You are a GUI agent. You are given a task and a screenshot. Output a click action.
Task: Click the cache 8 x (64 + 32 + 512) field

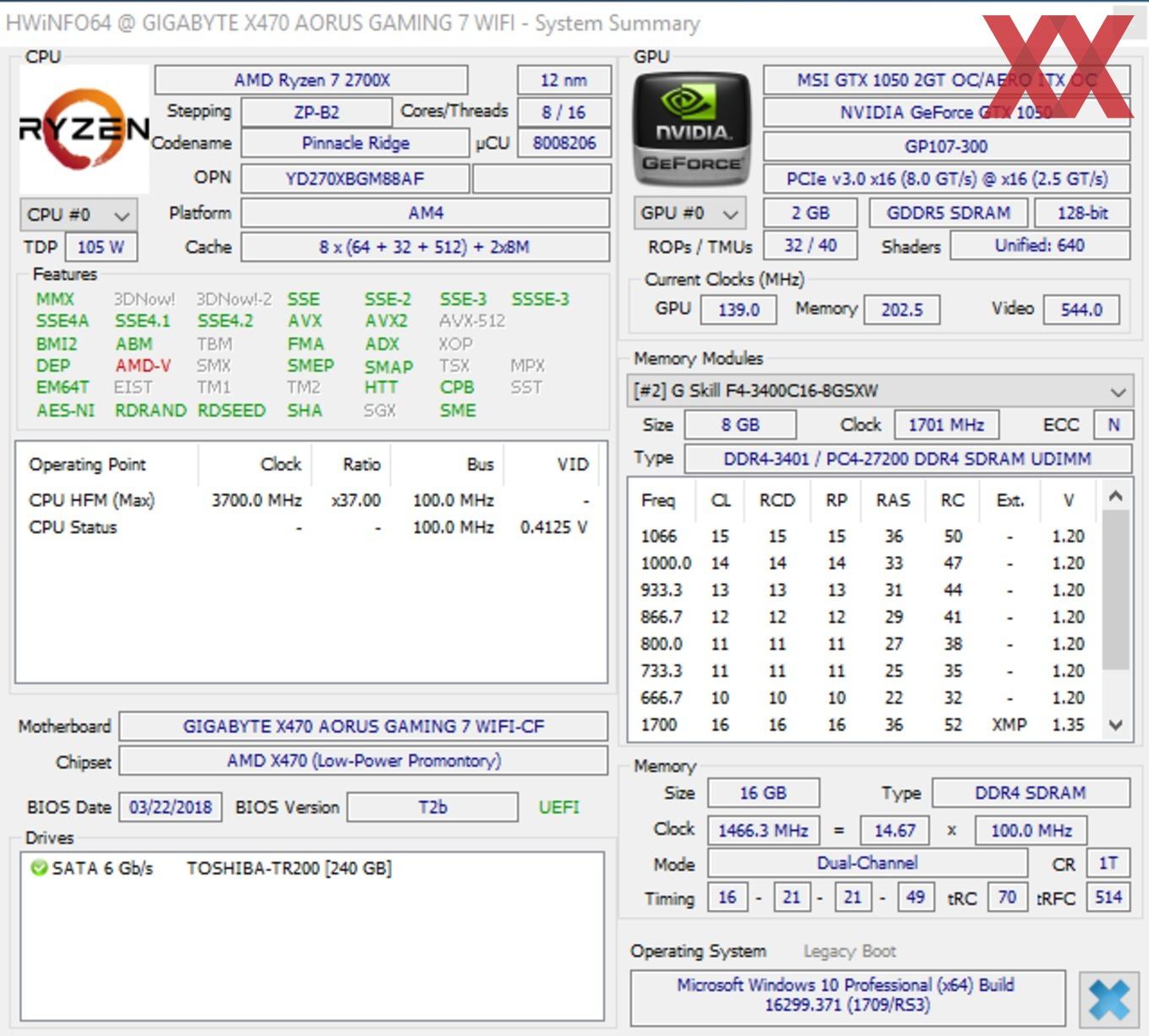(425, 247)
